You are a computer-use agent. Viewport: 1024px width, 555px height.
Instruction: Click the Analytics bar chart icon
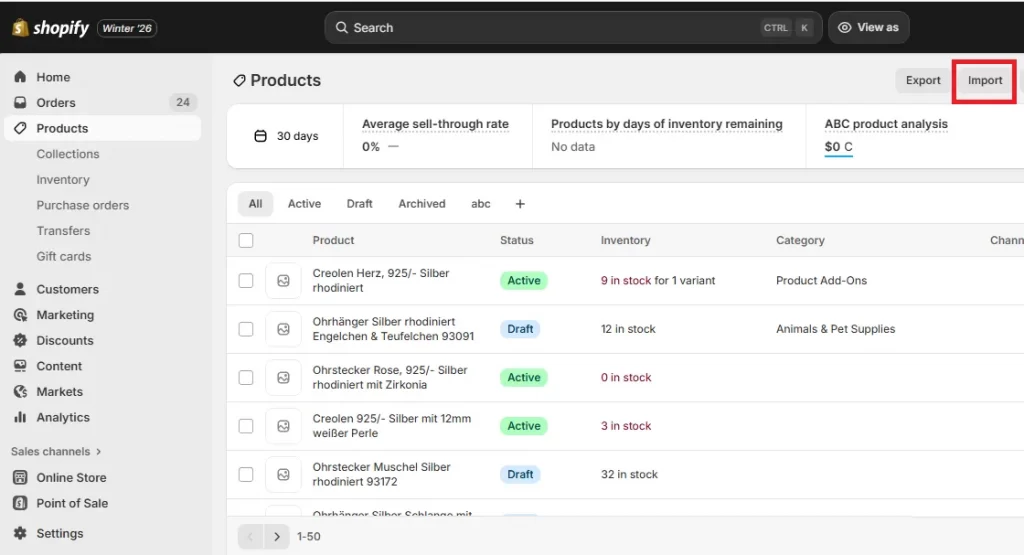click(x=20, y=417)
